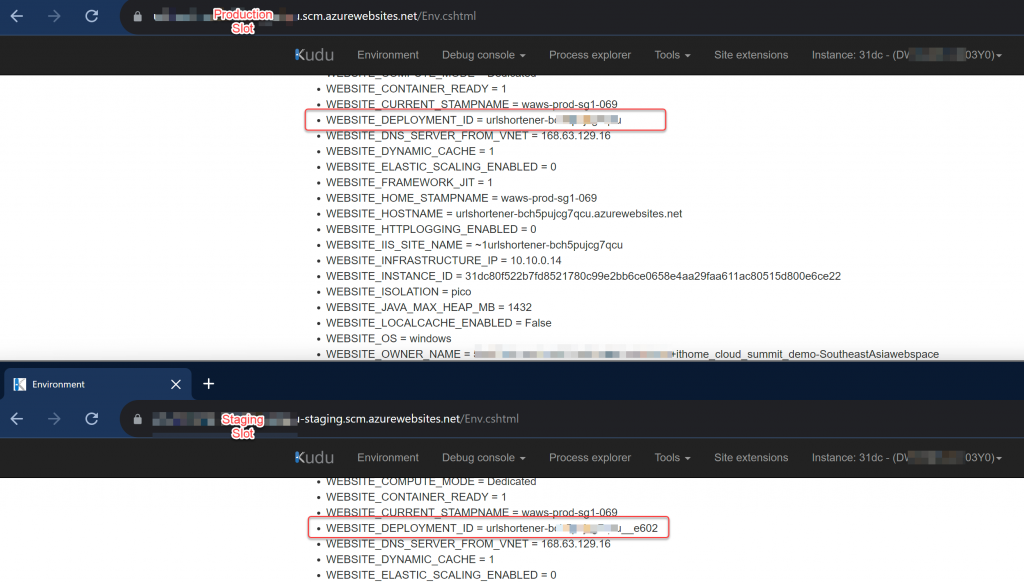Screen dimensions: 1024x583
Task: Select WEBSITE_INSTANCE_ID line in Production Slot
Action: click(x=583, y=276)
